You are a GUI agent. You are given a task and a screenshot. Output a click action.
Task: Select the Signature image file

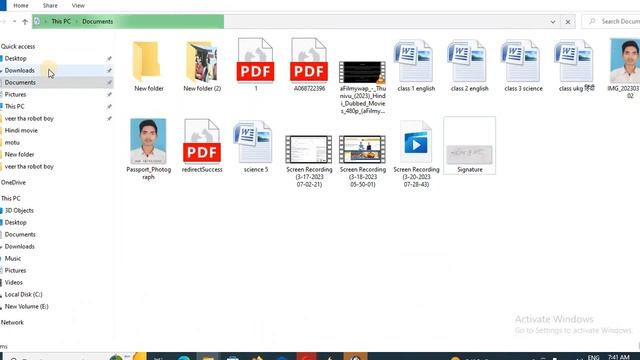tap(469, 146)
